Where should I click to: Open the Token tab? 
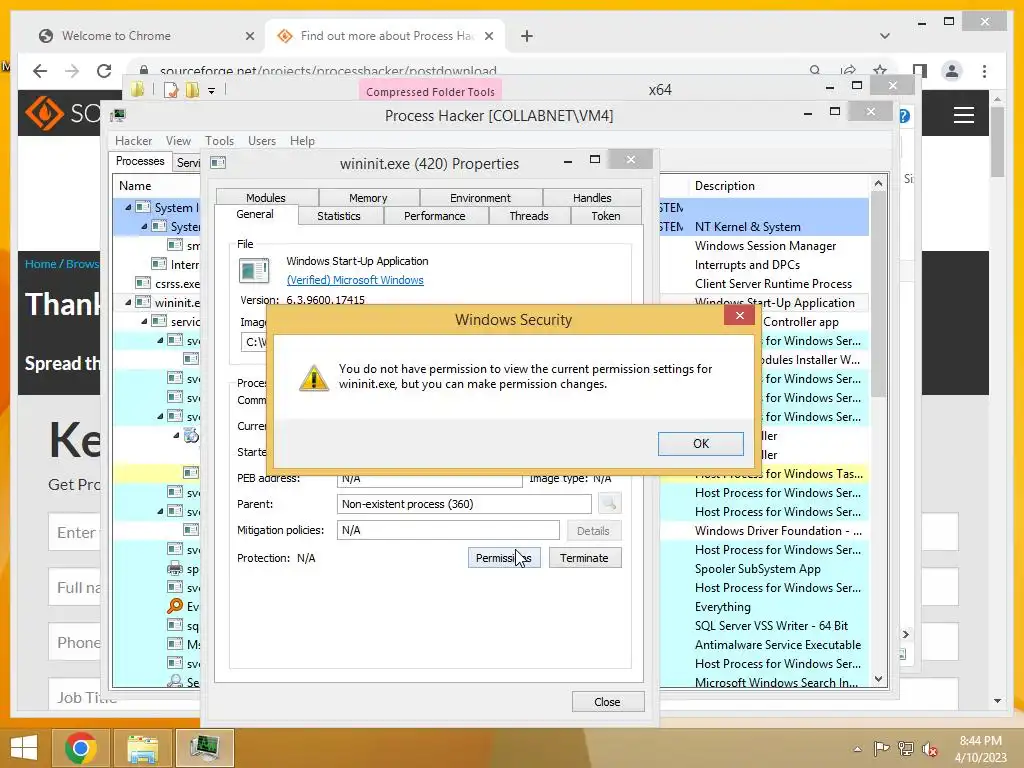[x=605, y=216]
